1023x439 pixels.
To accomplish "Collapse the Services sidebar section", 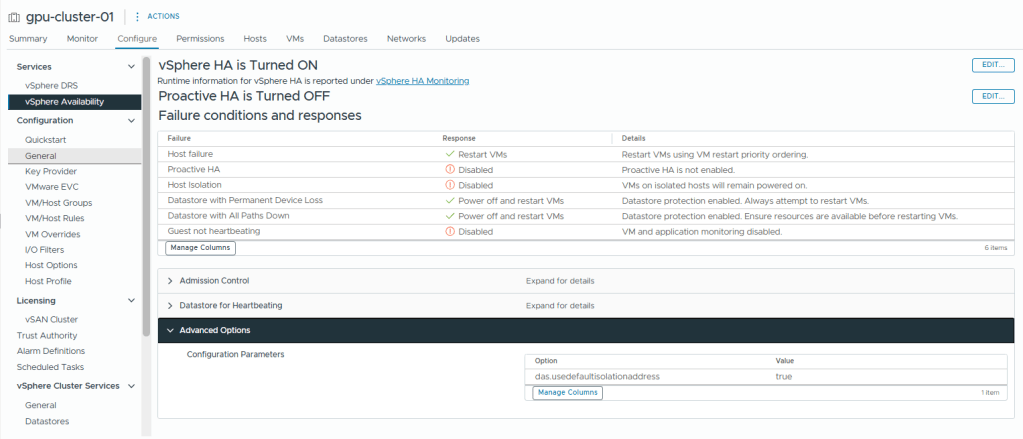I will [x=131, y=66].
